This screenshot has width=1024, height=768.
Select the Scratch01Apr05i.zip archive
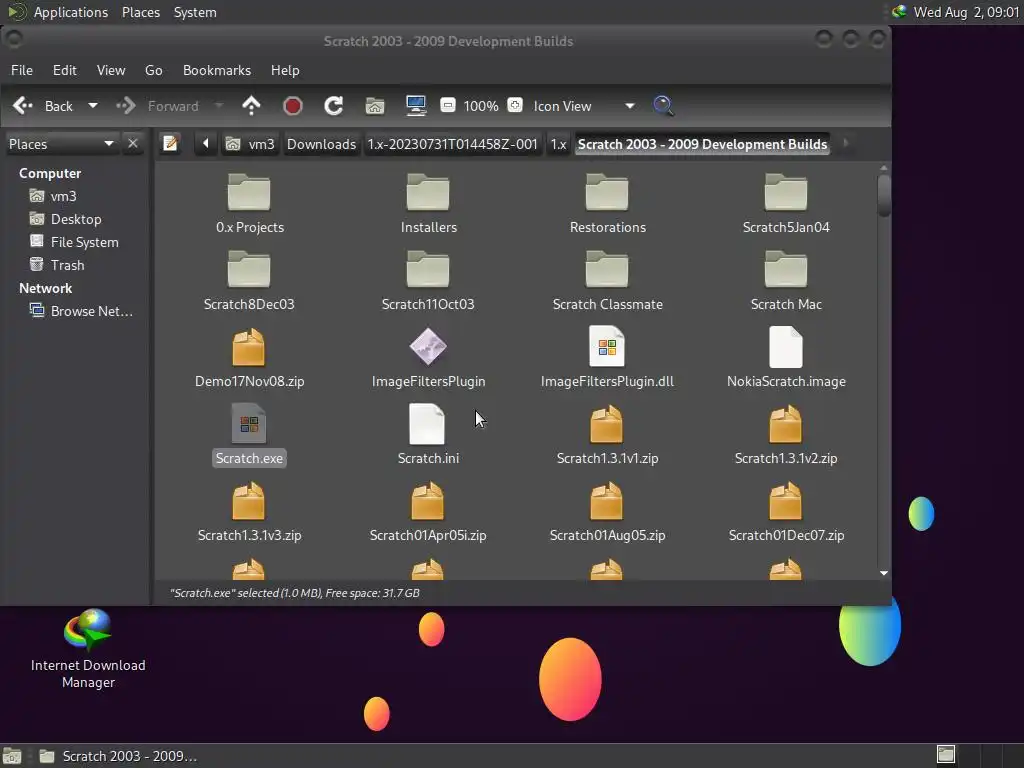coord(428,512)
